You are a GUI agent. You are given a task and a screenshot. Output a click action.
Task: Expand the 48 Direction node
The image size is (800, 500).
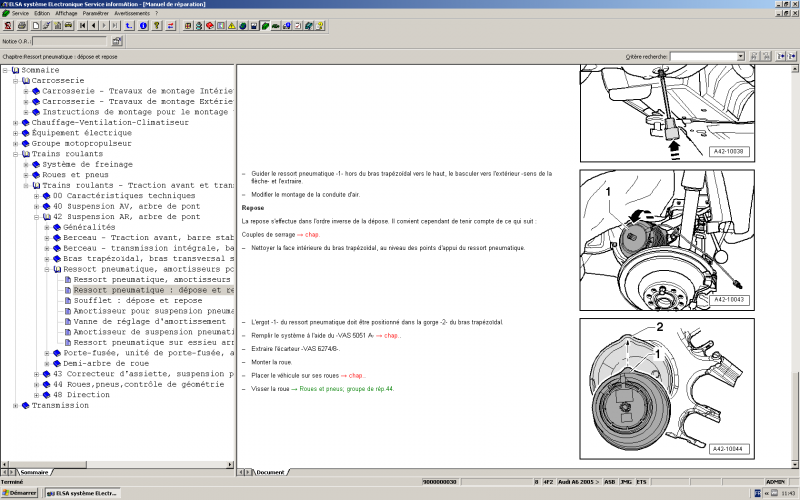point(36,395)
